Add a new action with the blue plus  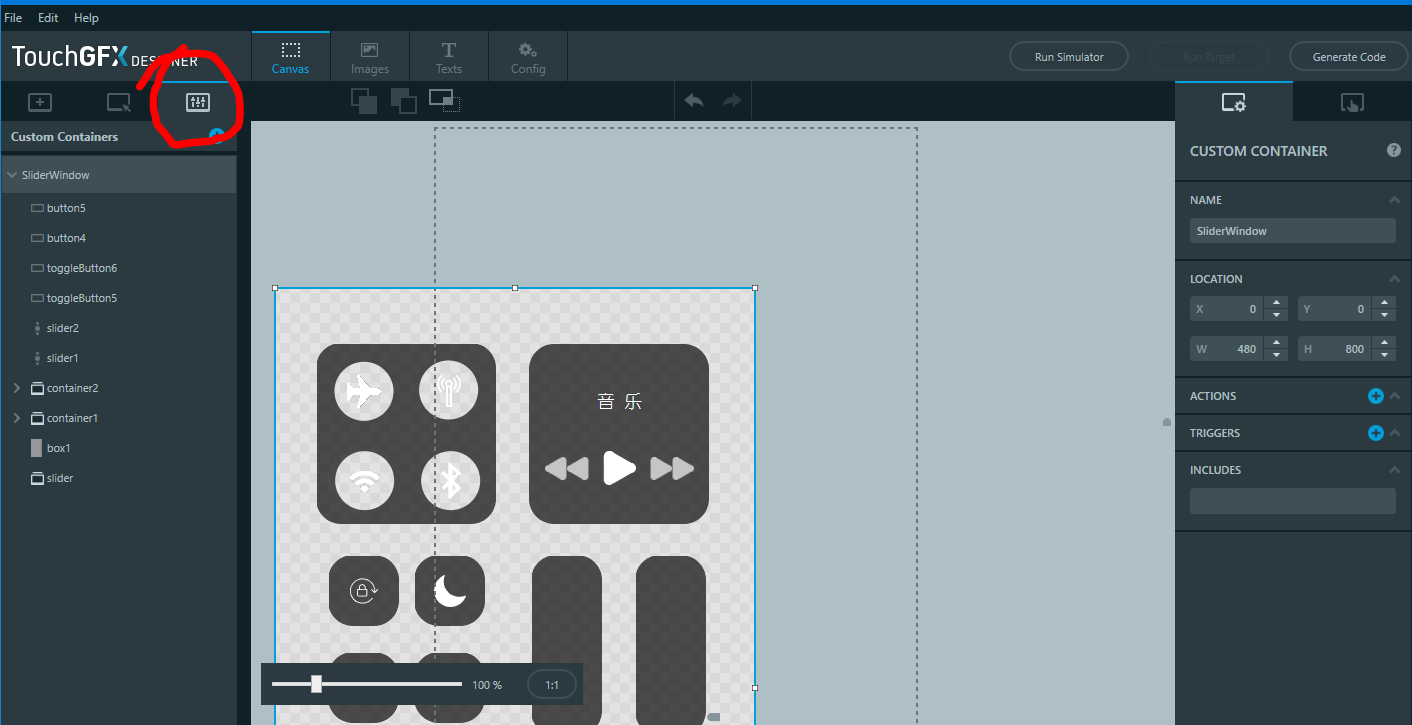1376,395
